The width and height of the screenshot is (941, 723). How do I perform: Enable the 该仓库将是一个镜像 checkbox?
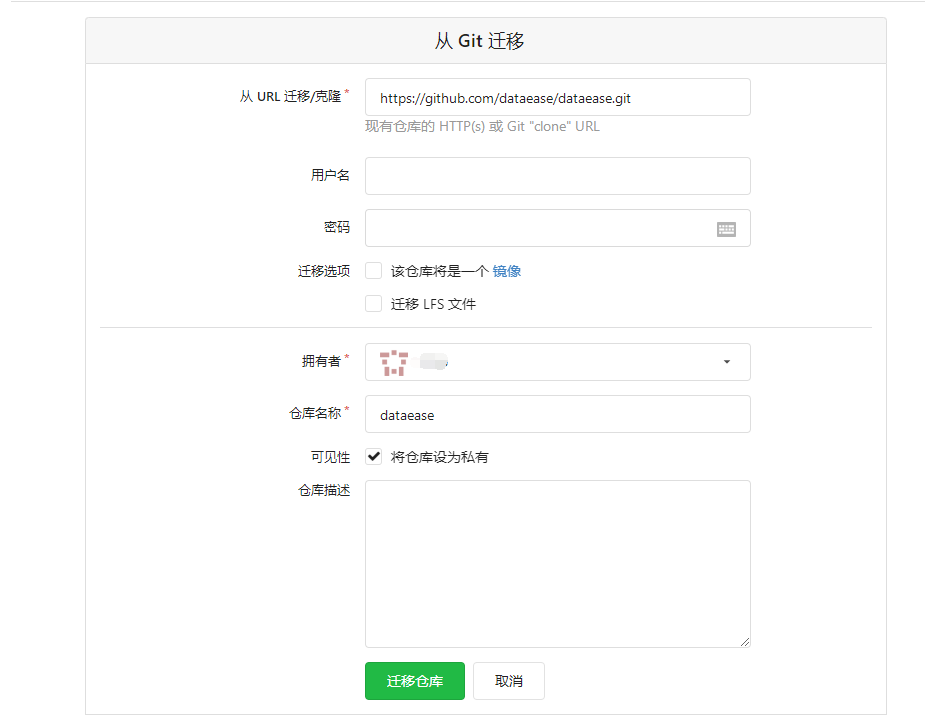coord(374,271)
